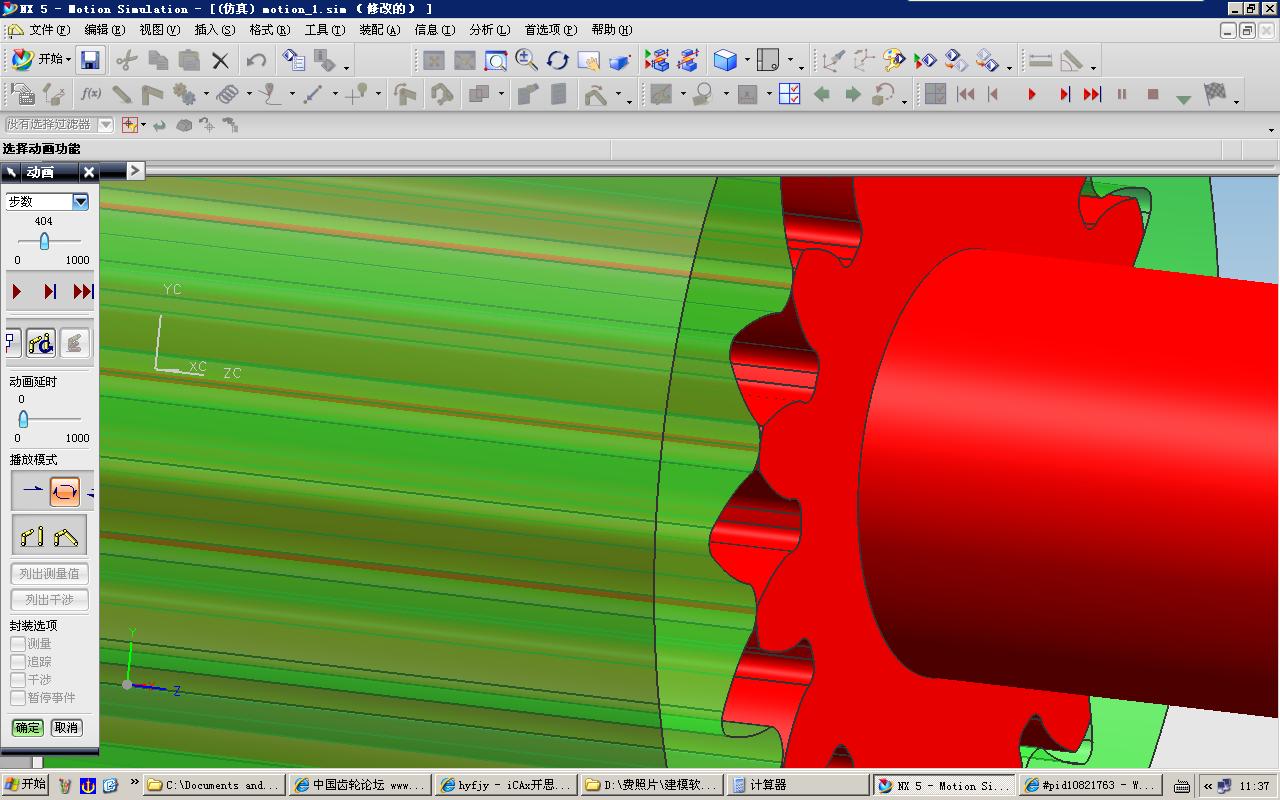Click the 列出干涉 button
This screenshot has width=1280, height=800.
tap(49, 599)
